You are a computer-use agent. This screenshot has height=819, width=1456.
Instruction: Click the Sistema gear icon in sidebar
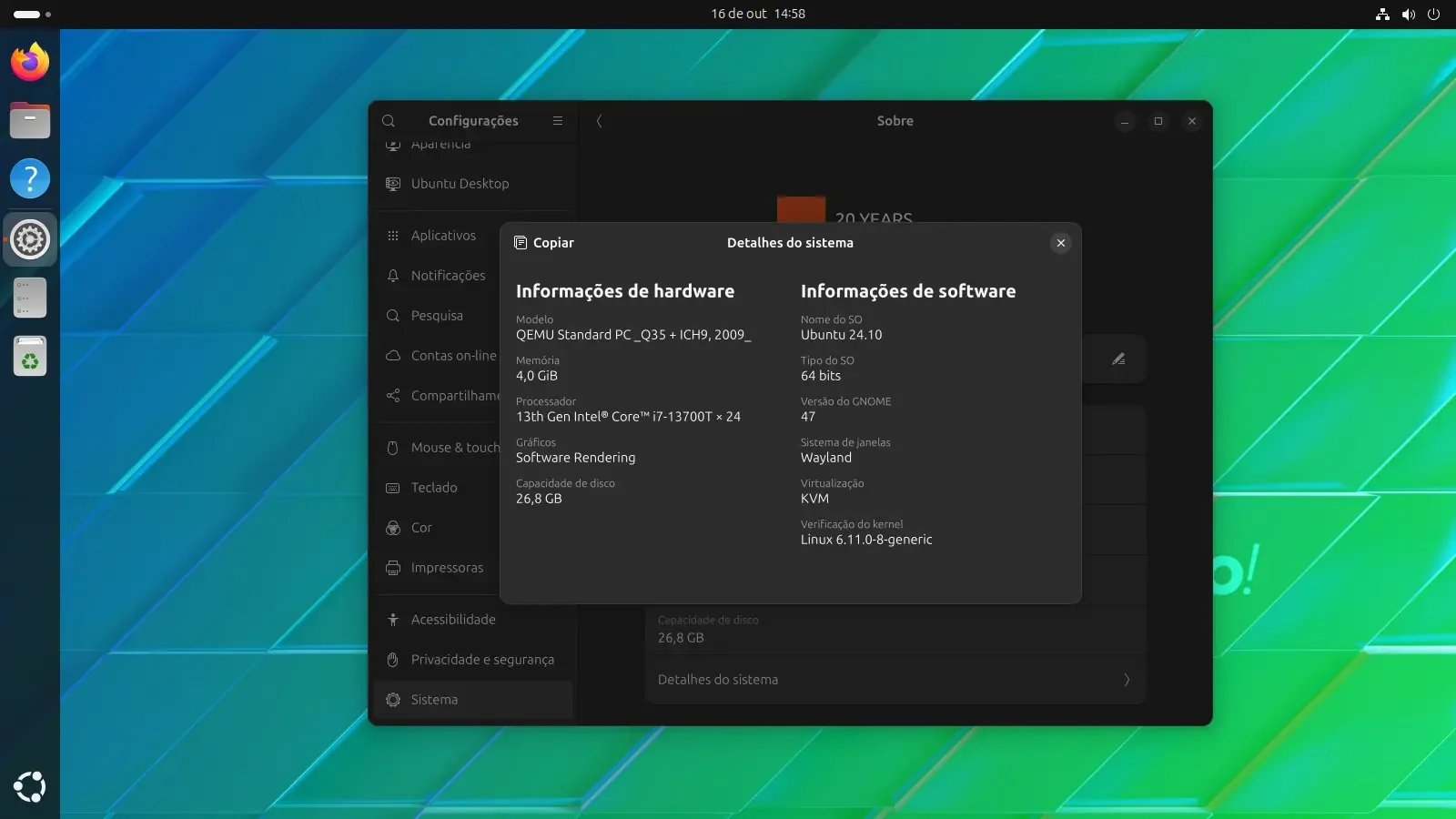tap(393, 700)
